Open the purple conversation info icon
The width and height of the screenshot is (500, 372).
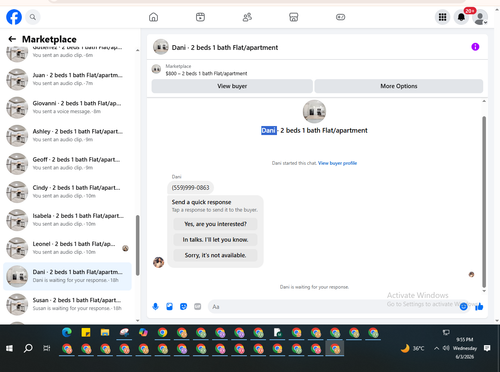pyautogui.click(x=475, y=47)
